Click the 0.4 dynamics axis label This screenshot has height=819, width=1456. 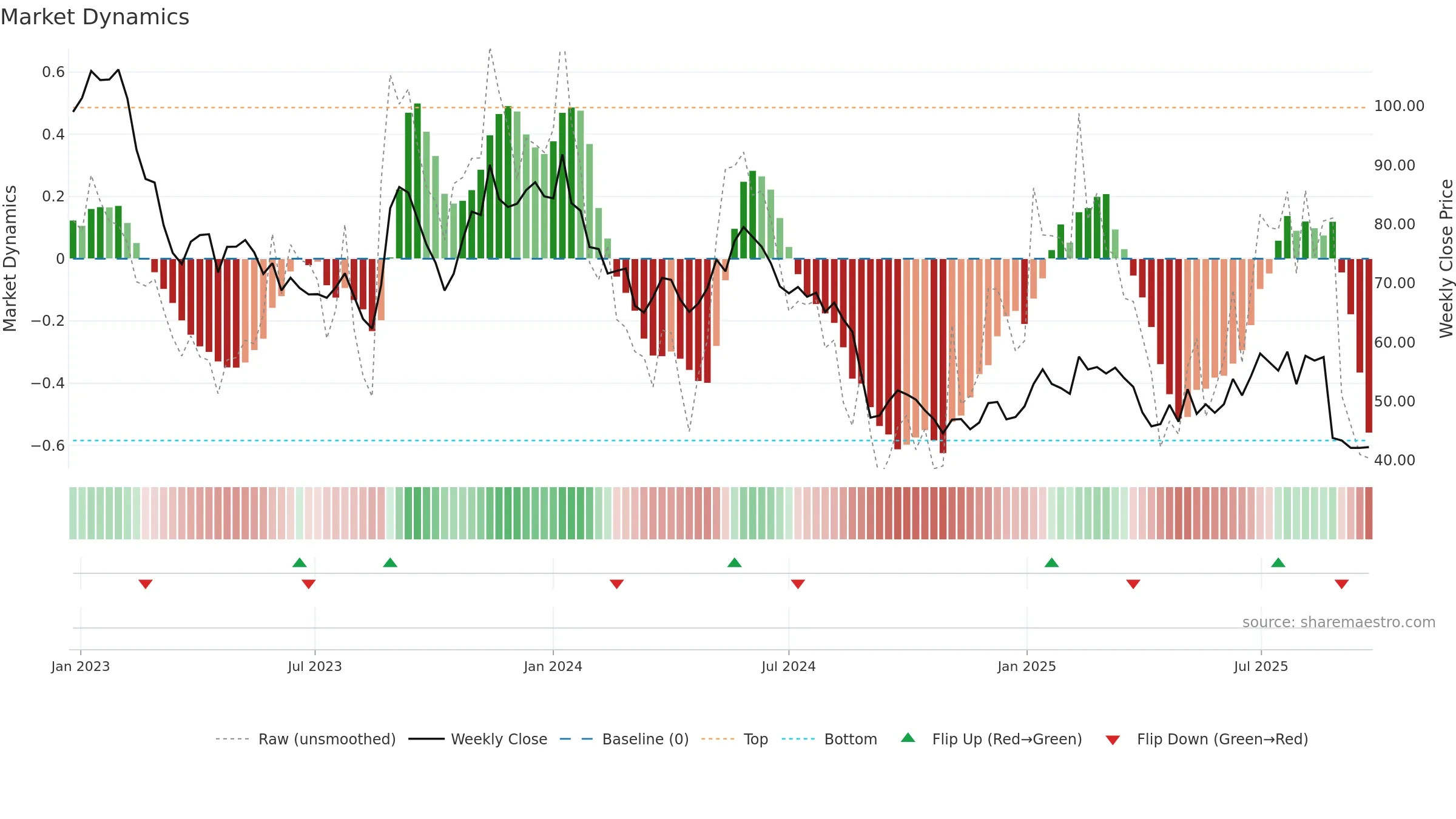tap(53, 134)
